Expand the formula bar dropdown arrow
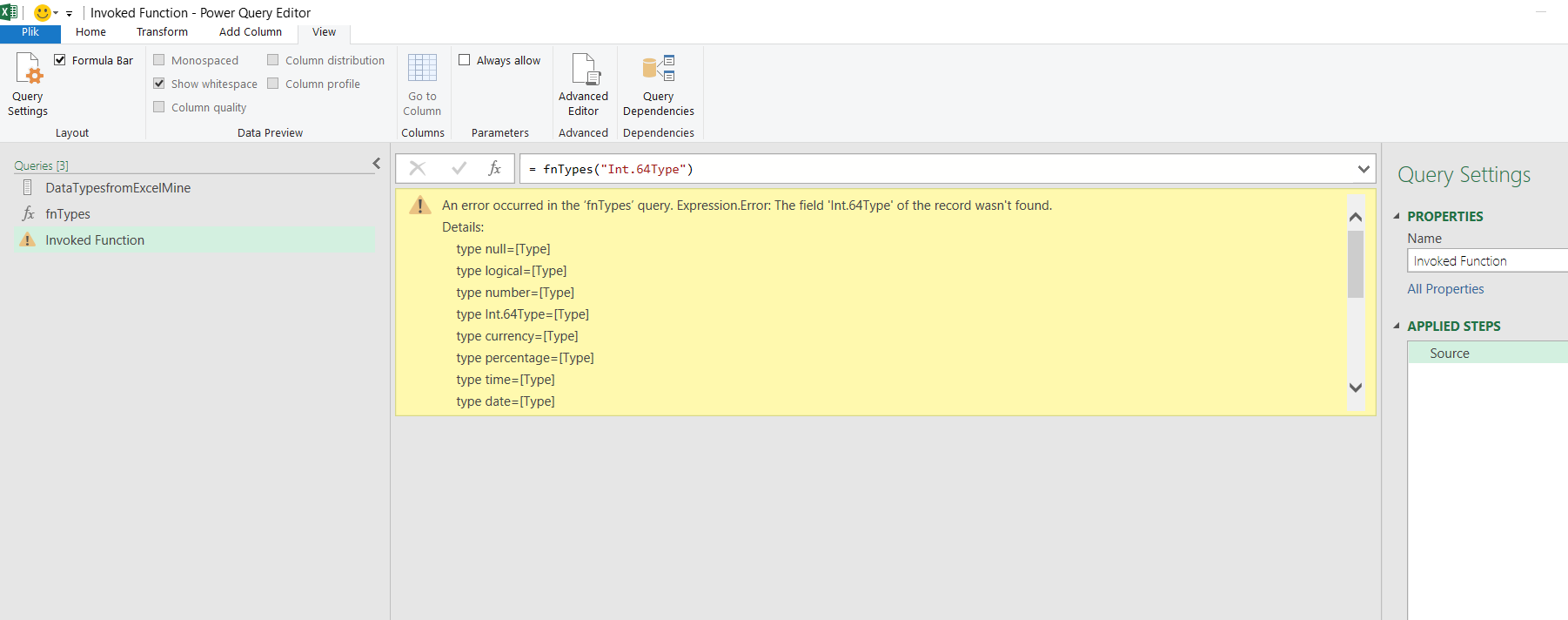 click(x=1364, y=169)
